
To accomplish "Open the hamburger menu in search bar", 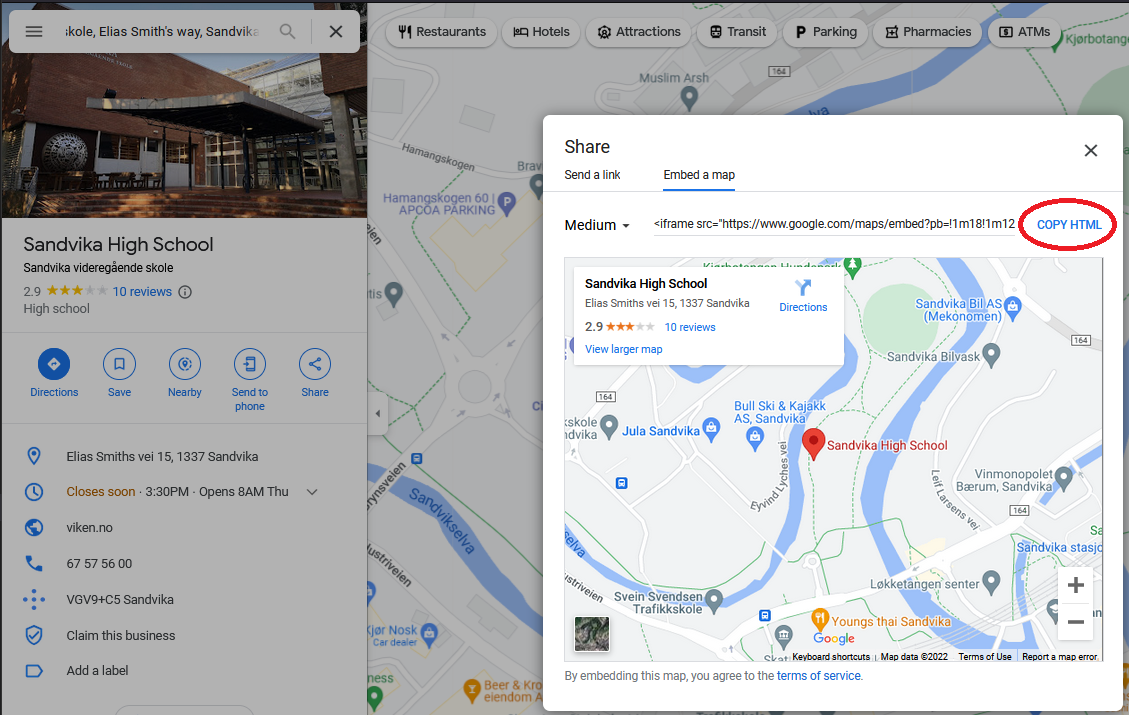I will pos(34,32).
